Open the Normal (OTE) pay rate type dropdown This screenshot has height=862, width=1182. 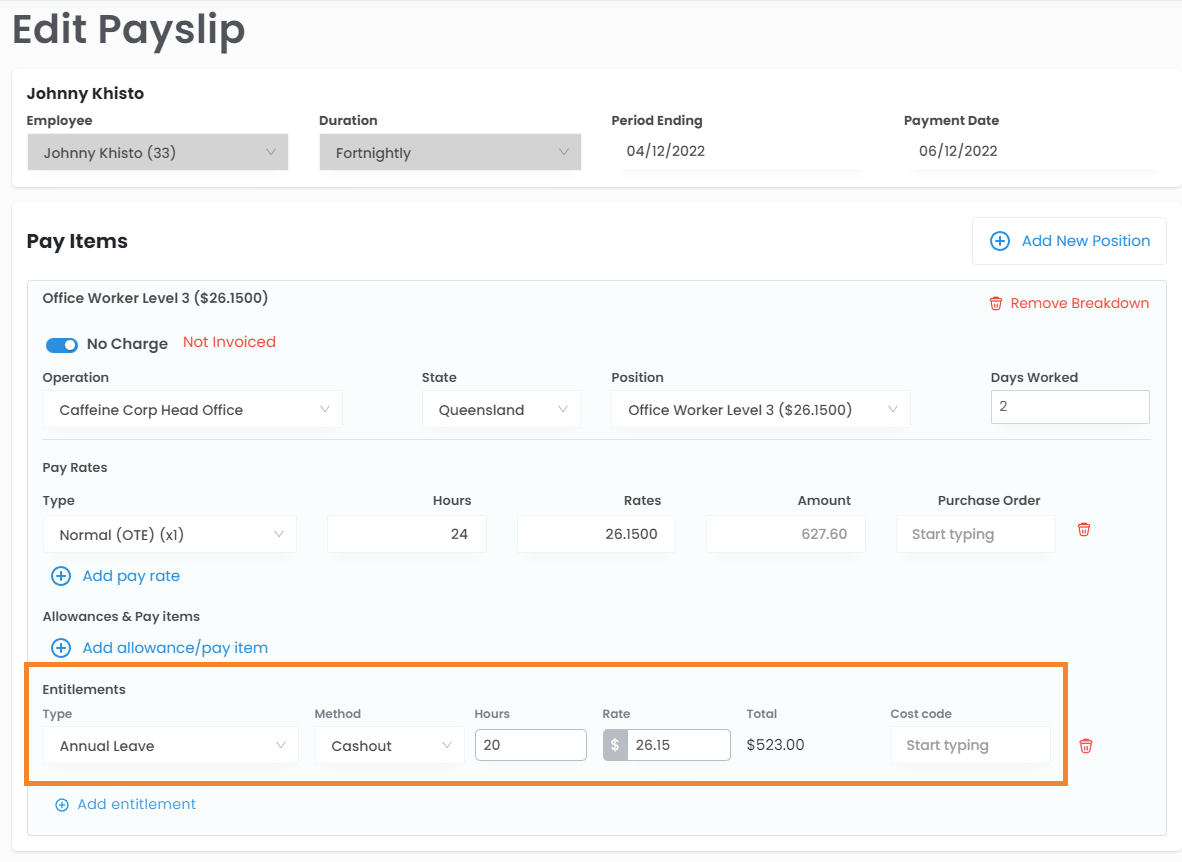pyautogui.click(x=170, y=535)
